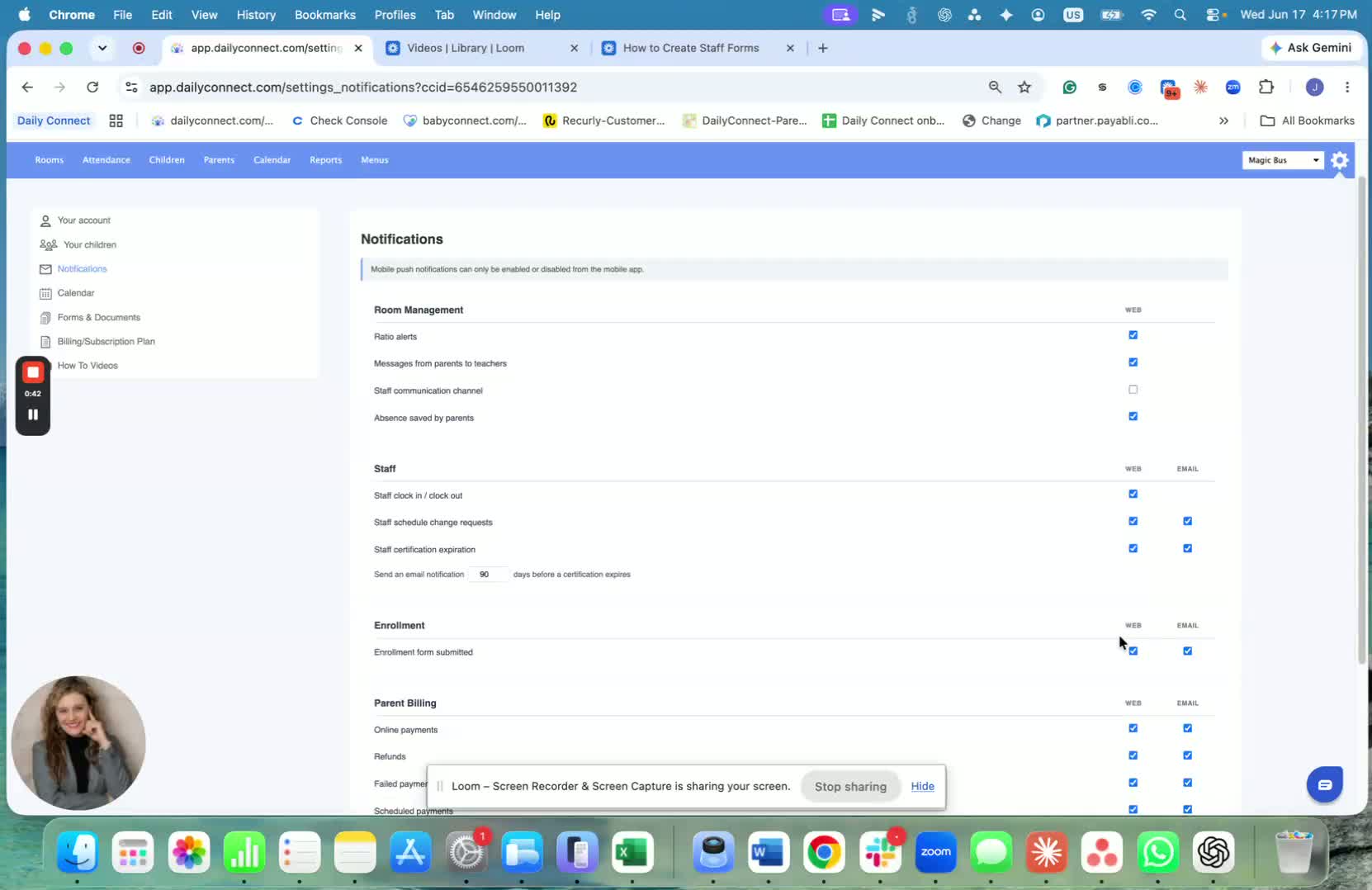Click Stop sharing button
Screen dimensions: 1372x890
pos(850,786)
